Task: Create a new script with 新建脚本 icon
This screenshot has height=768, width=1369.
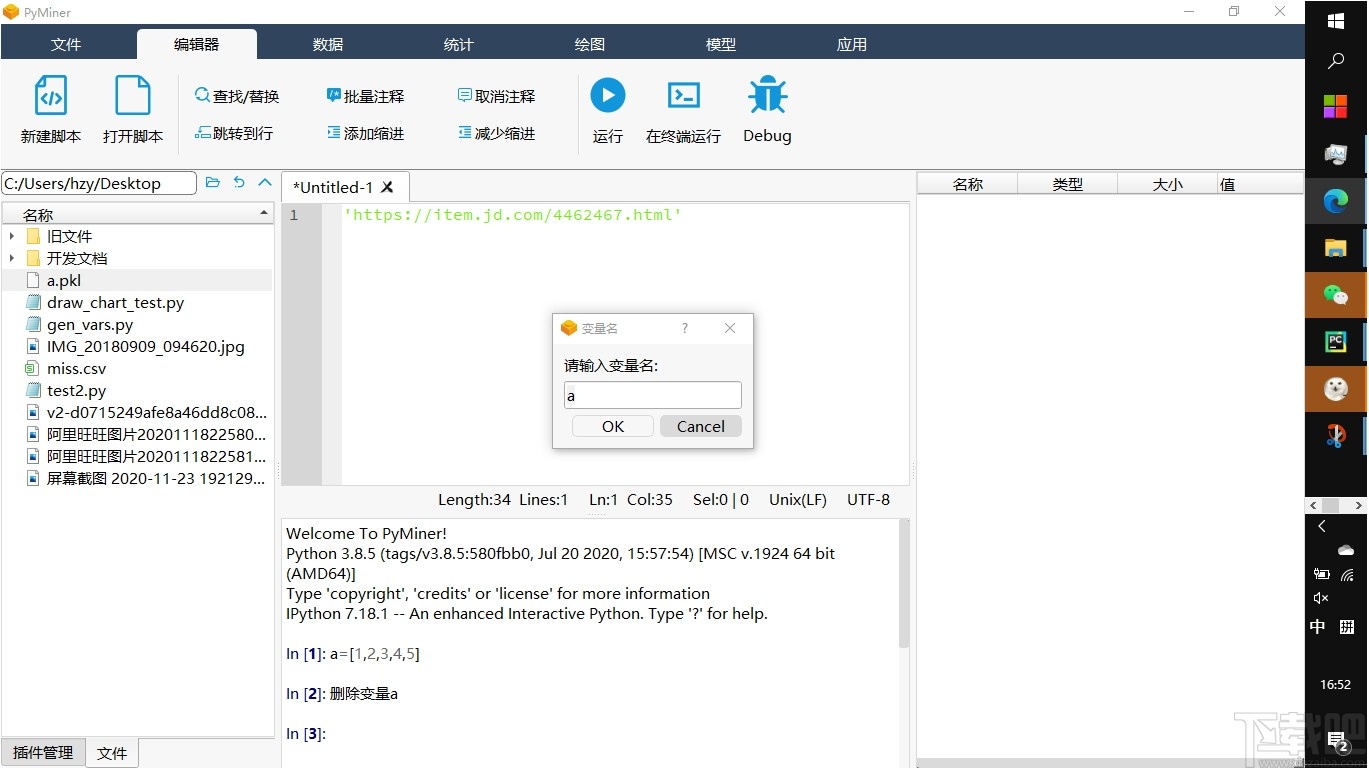Action: [x=50, y=108]
